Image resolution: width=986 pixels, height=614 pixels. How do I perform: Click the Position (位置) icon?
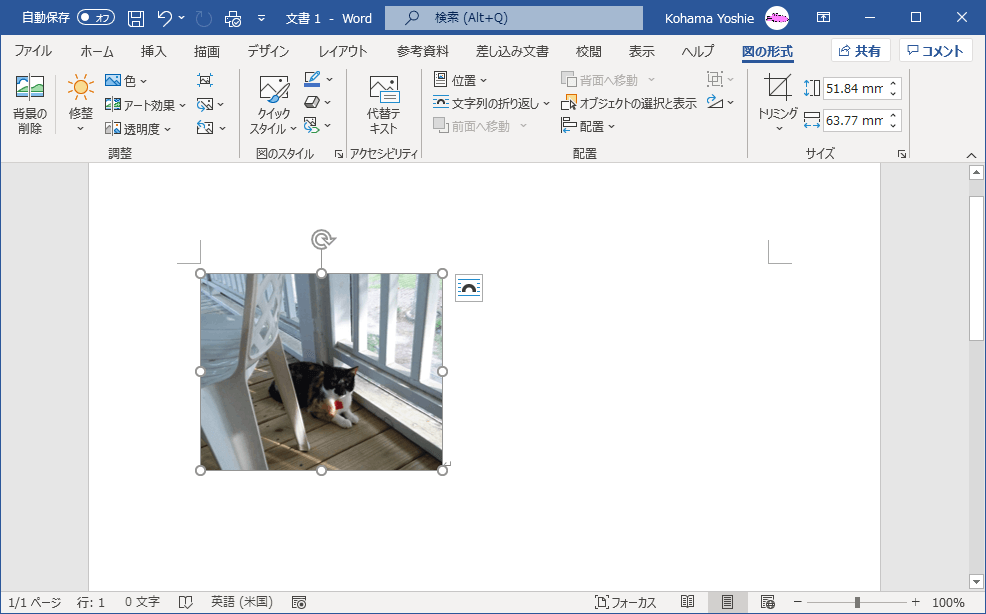coord(441,80)
